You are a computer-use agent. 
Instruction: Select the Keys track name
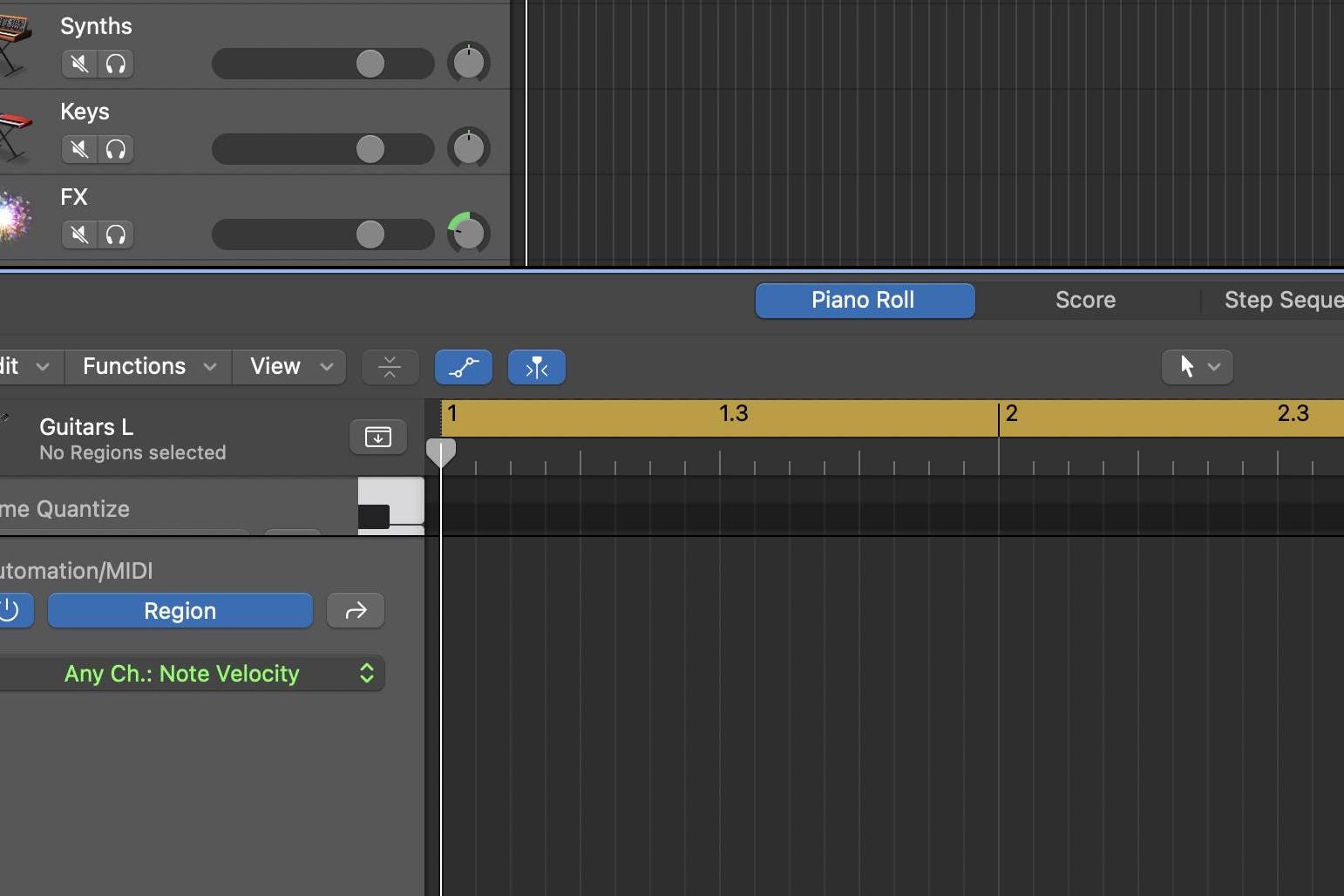(85, 112)
